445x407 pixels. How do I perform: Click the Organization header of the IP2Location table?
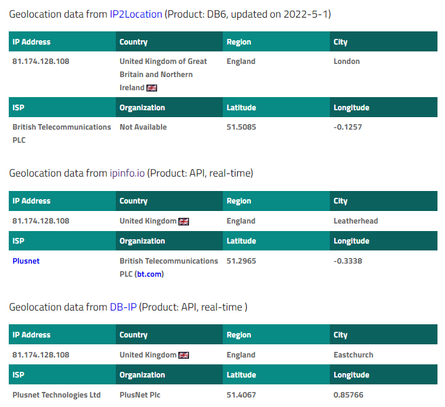point(169,107)
